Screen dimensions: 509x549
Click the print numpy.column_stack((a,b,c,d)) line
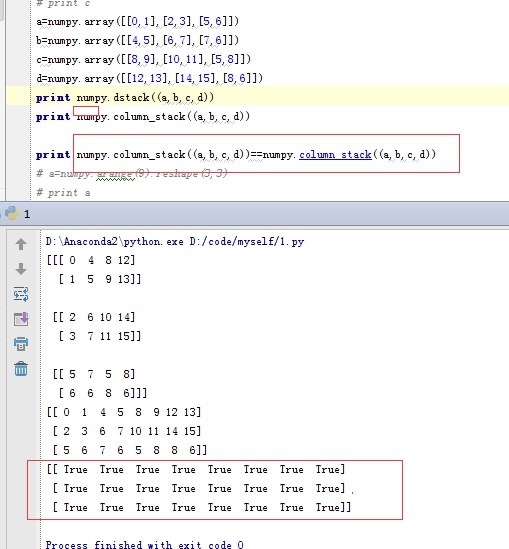click(x=143, y=116)
